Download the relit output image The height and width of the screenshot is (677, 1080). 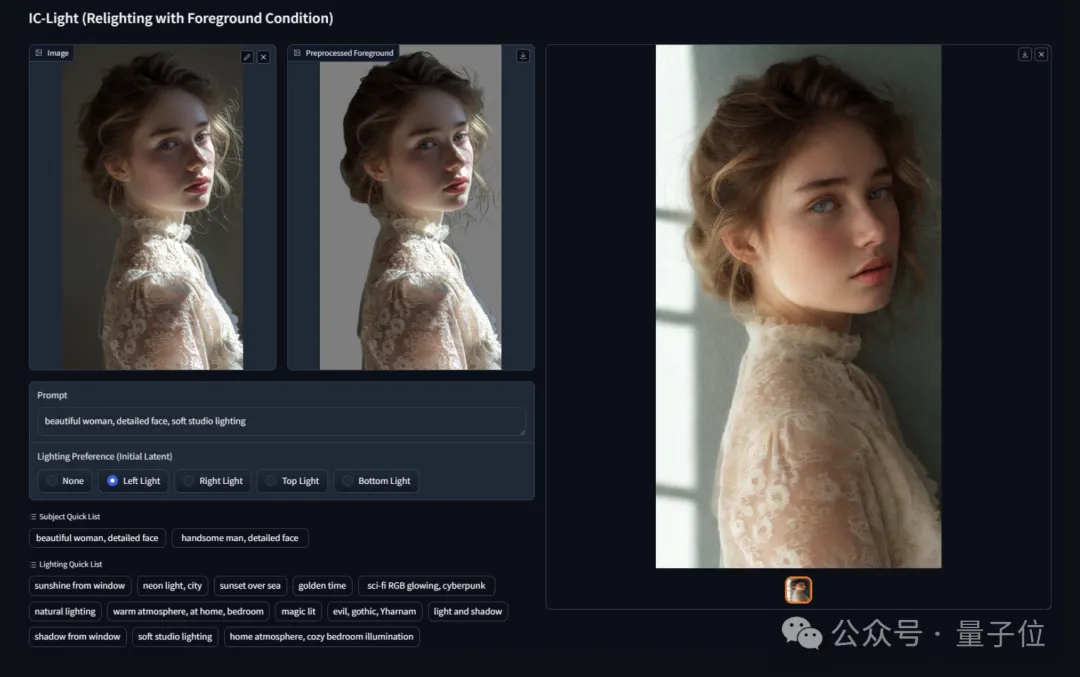click(1024, 54)
